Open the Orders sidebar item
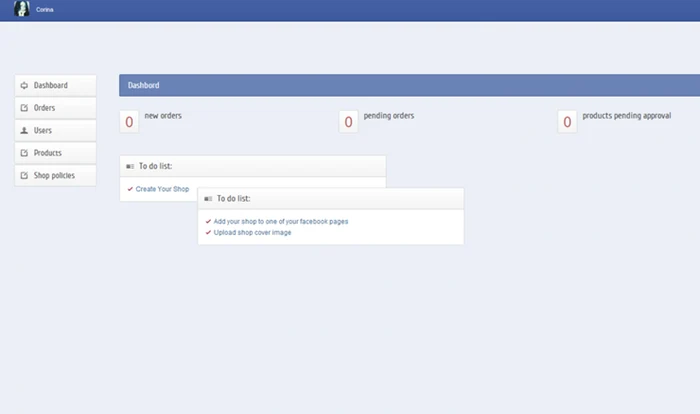Screen dimensions: 700x414 click(55, 108)
